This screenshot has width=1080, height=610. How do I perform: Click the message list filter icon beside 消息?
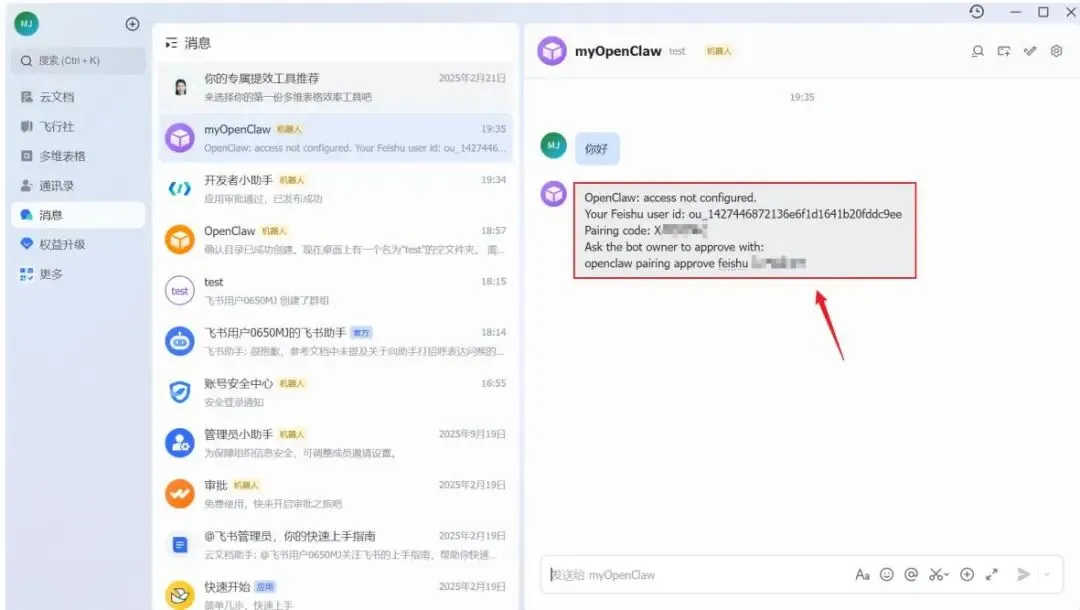[x=171, y=43]
